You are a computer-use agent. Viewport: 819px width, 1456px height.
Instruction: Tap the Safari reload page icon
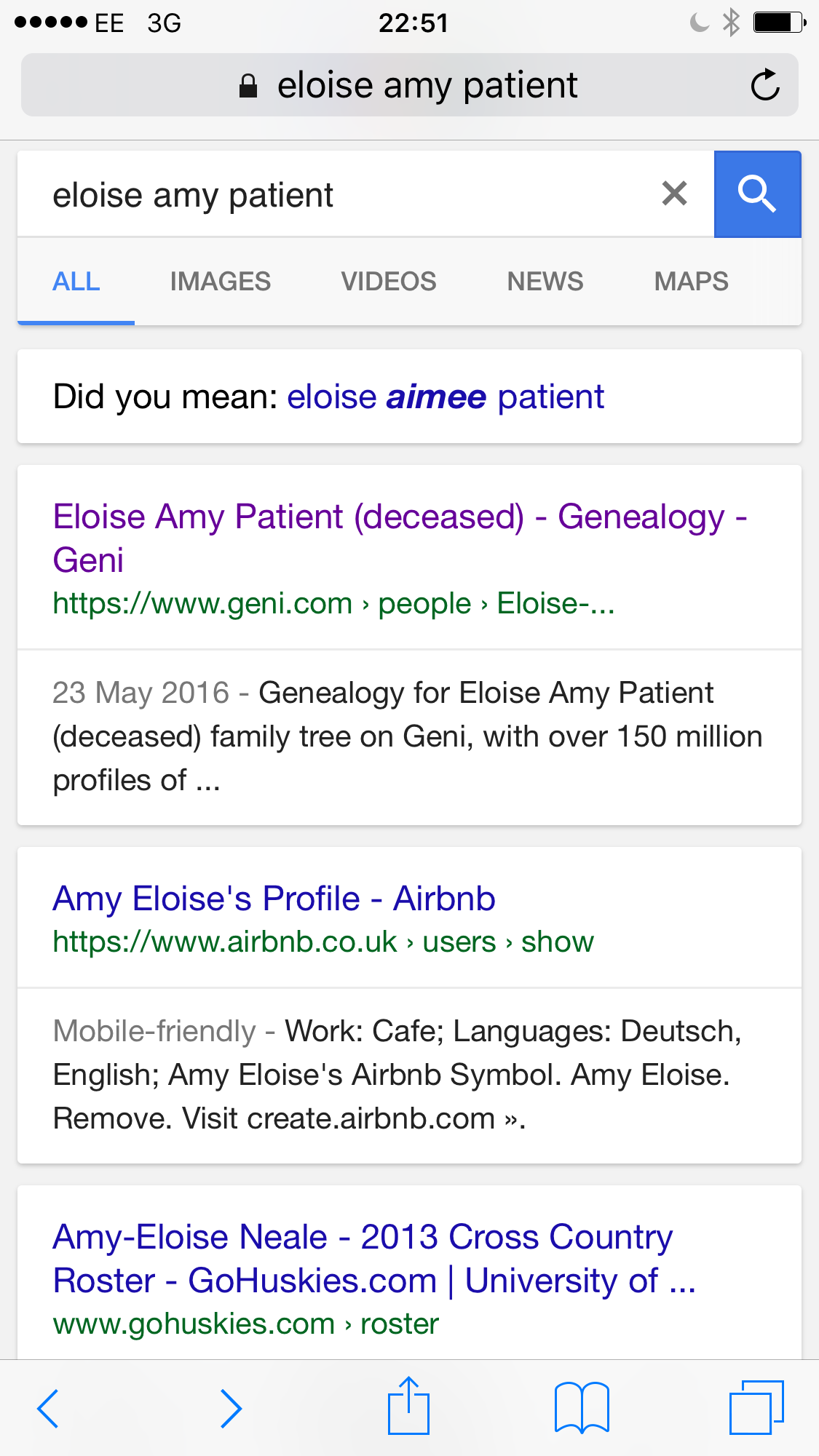765,85
